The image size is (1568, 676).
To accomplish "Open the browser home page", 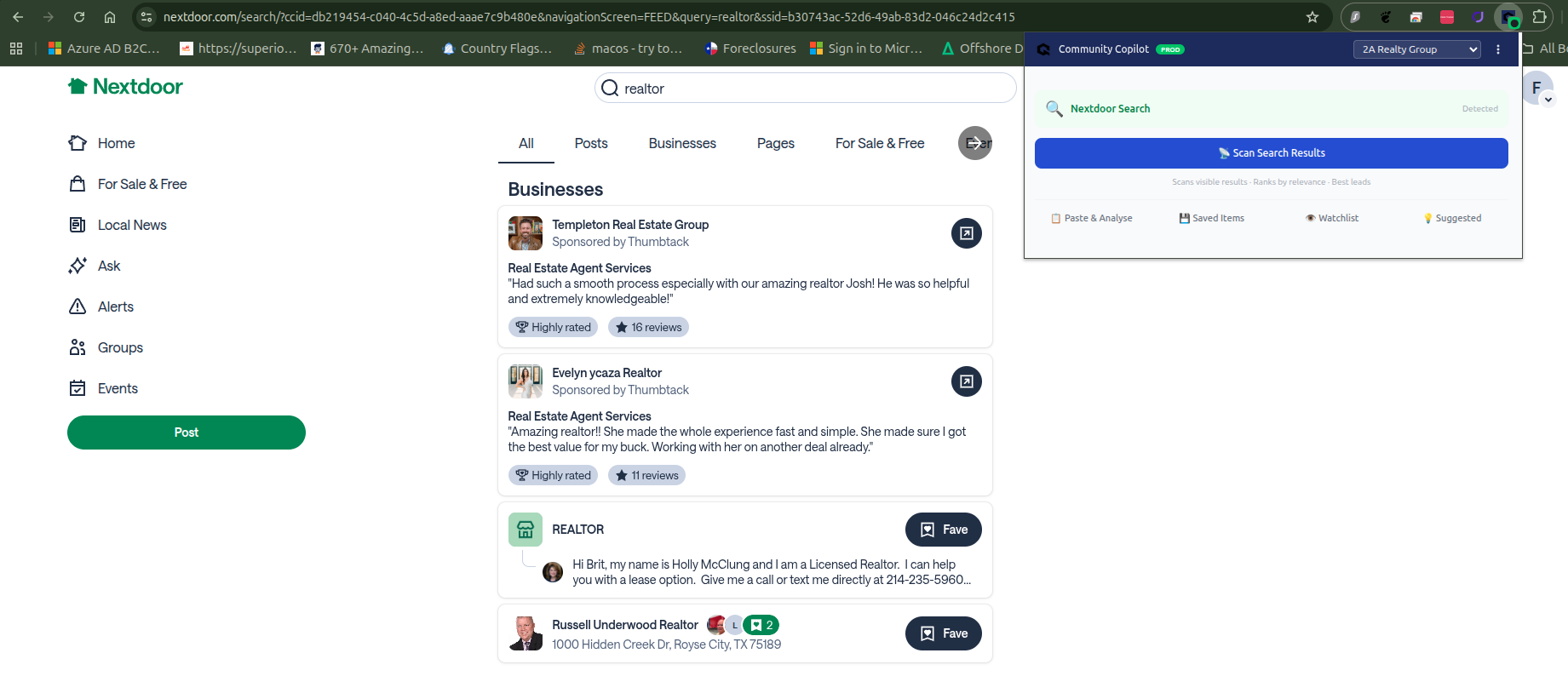I will pos(110,17).
